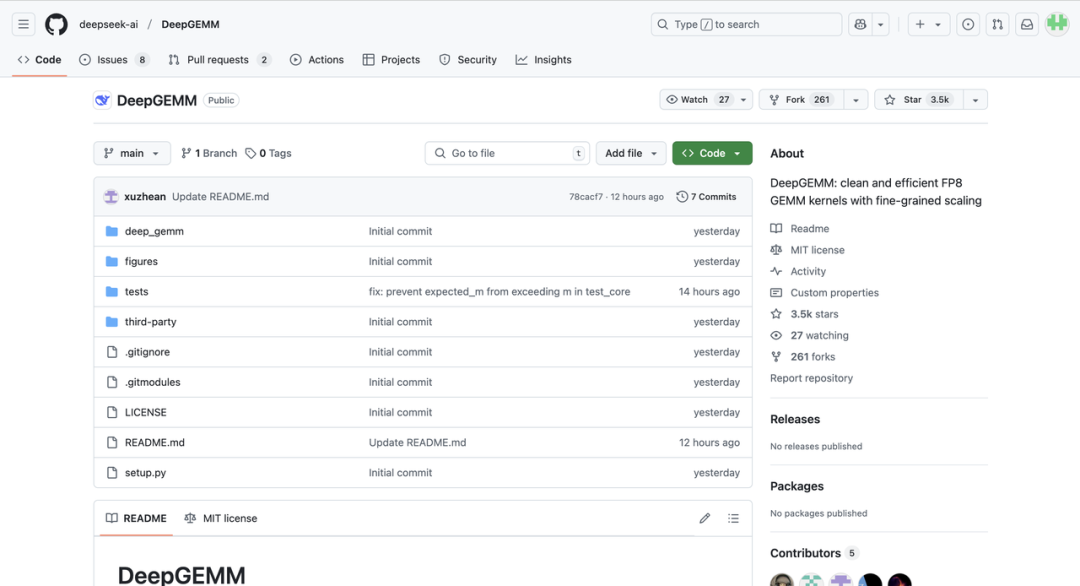Click the first contributor avatar

click(x=782, y=580)
